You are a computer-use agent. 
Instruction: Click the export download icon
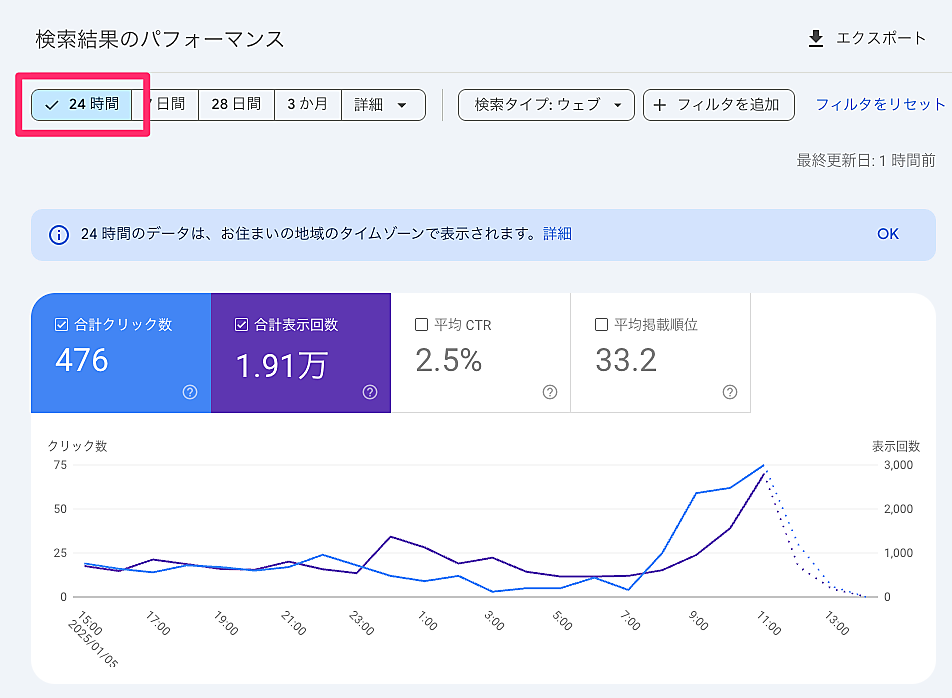[816, 39]
